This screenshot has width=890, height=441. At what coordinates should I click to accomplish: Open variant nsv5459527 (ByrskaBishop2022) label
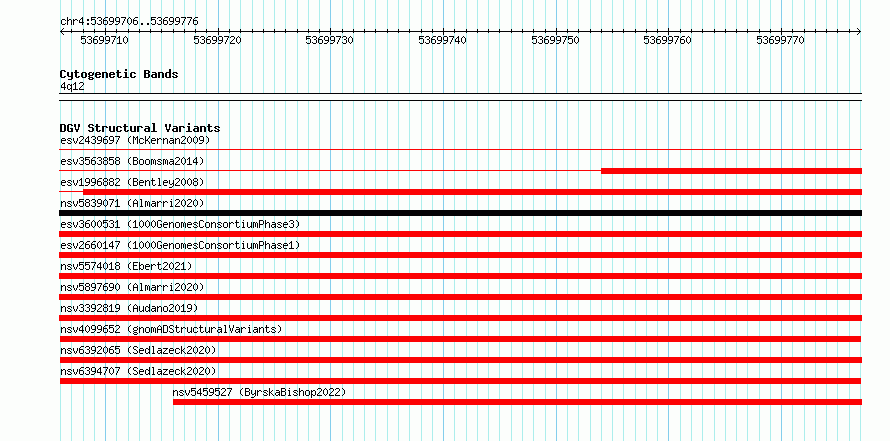tap(259, 392)
